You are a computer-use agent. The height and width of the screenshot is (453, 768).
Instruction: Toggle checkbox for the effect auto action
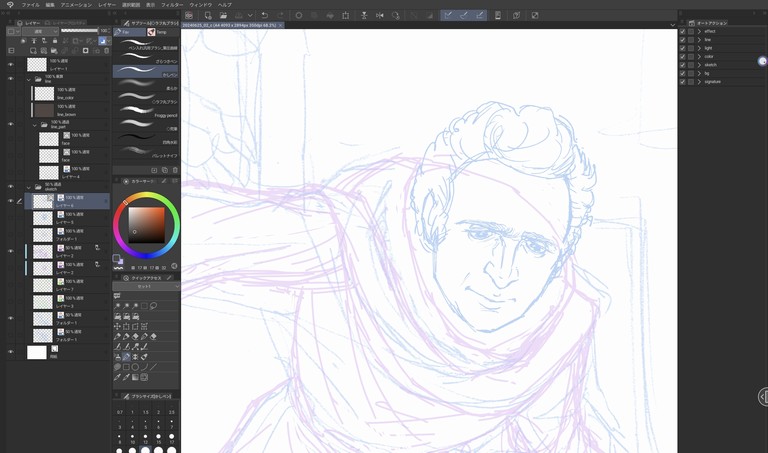pos(683,31)
